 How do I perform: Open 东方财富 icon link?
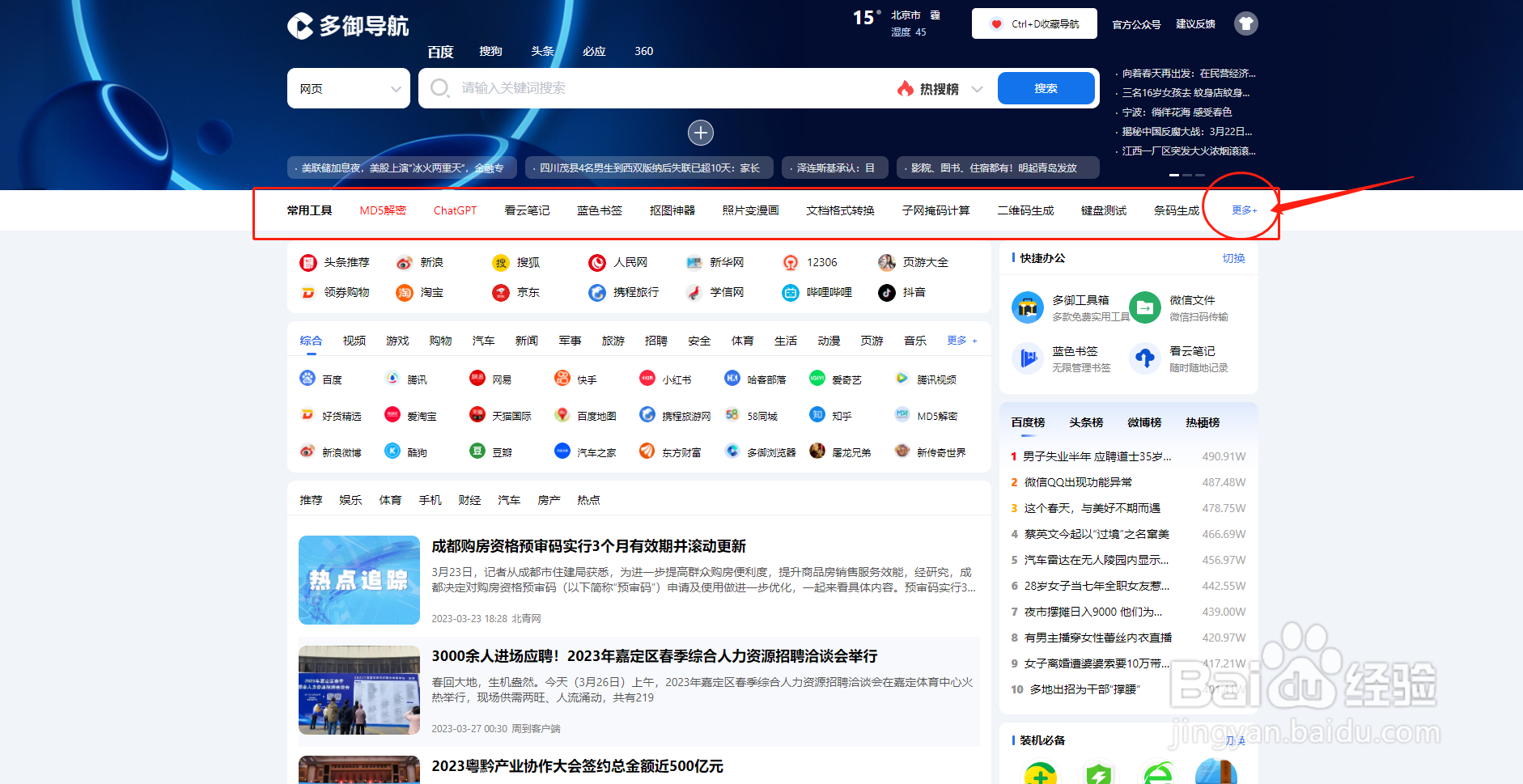(647, 451)
